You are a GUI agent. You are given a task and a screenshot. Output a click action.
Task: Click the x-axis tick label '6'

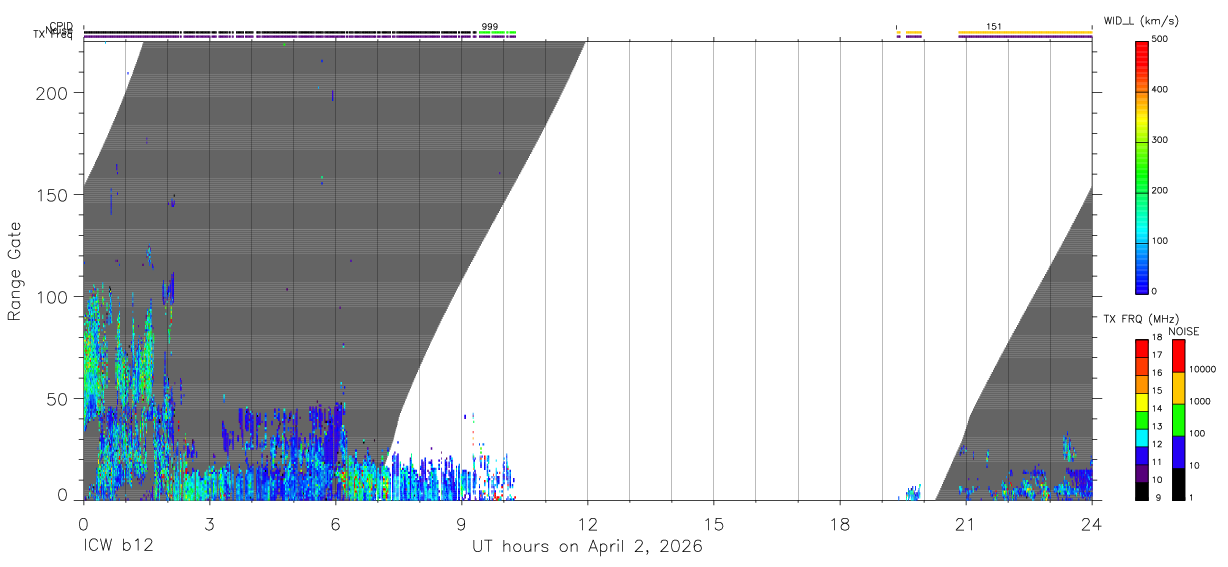(335, 523)
